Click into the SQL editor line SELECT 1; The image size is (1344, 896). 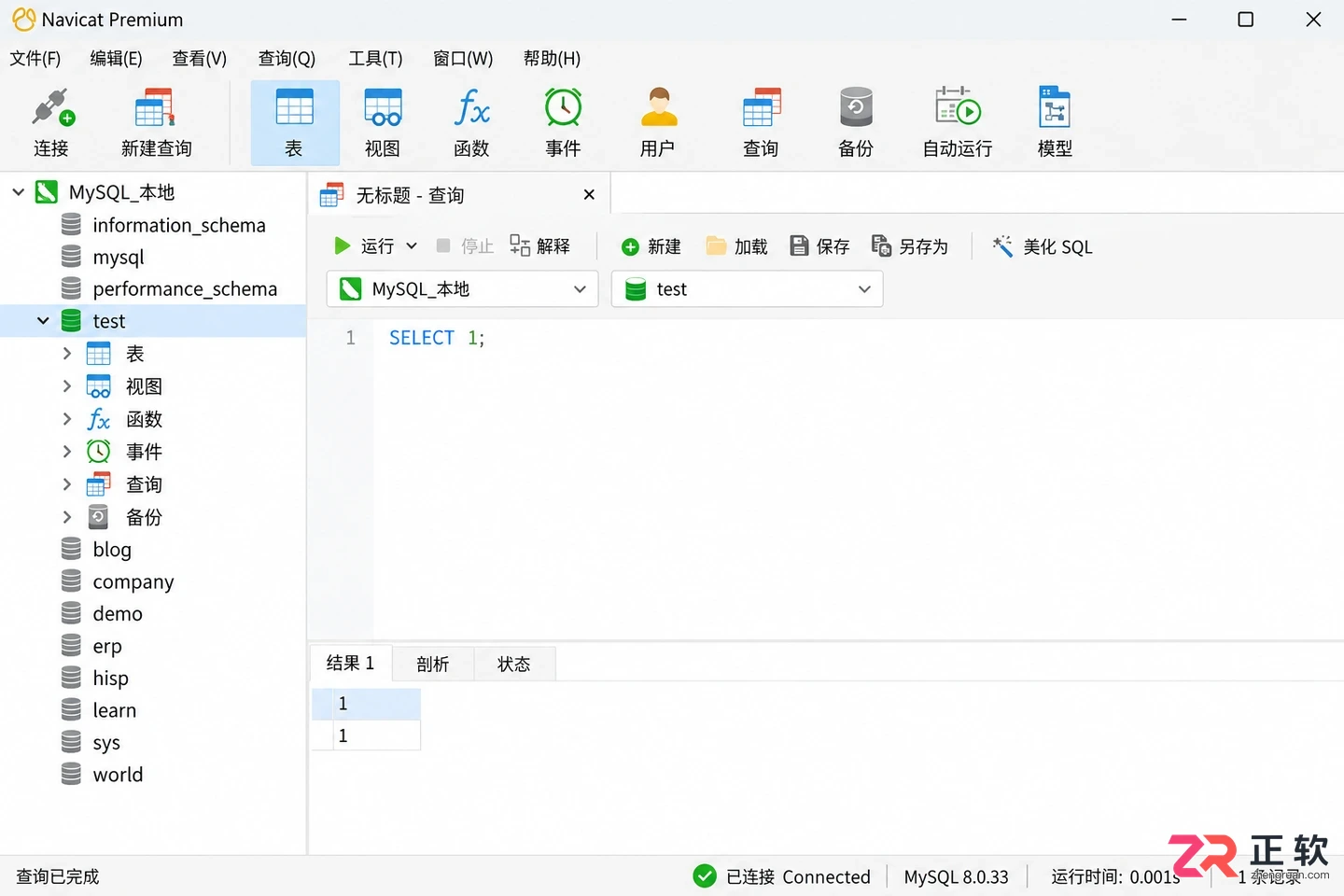[x=437, y=338]
